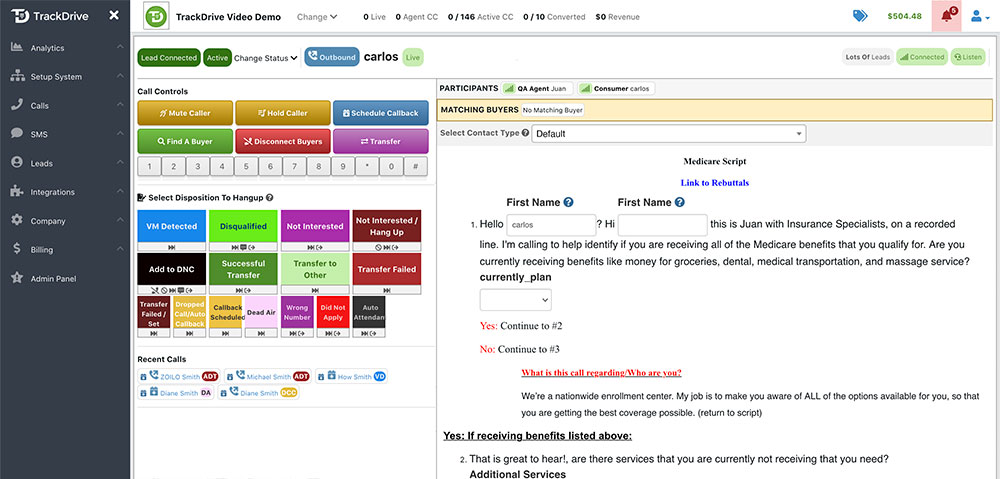The width and height of the screenshot is (1000, 479).
Task: Mute the caller
Action: point(185,113)
